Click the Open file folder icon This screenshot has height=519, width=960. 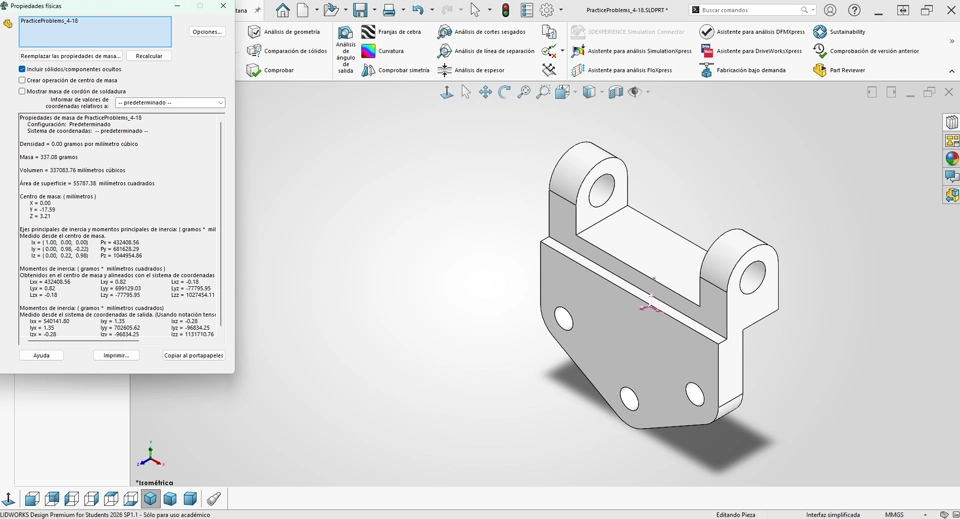(x=331, y=10)
